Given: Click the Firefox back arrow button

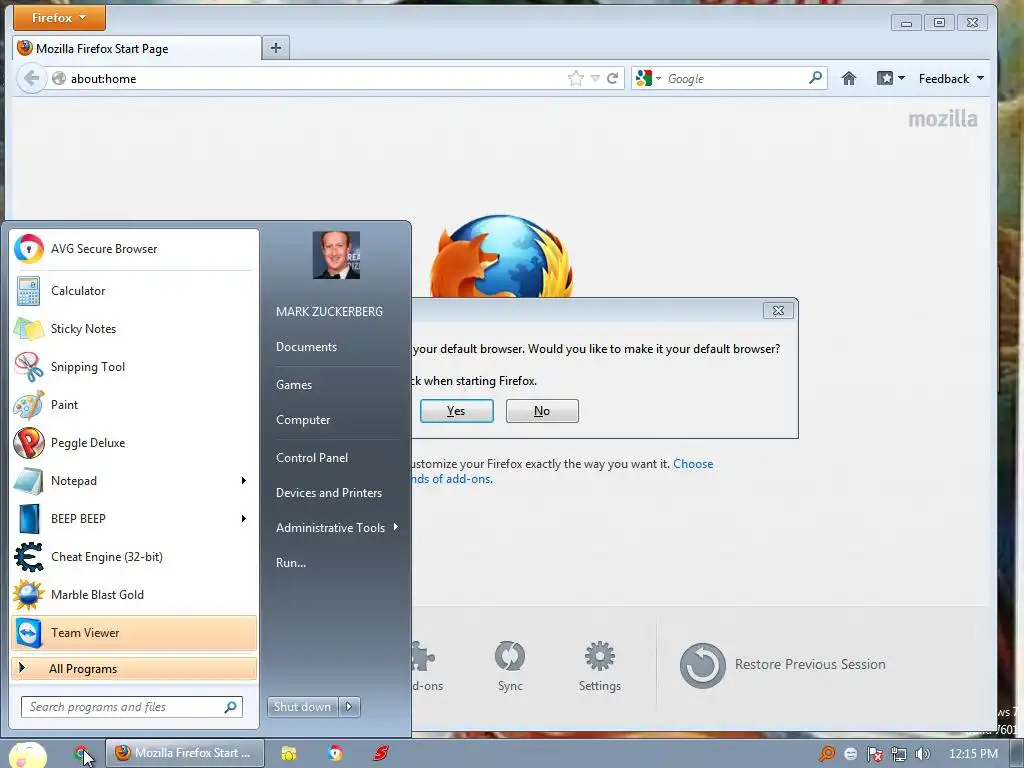Looking at the screenshot, I should 31,78.
